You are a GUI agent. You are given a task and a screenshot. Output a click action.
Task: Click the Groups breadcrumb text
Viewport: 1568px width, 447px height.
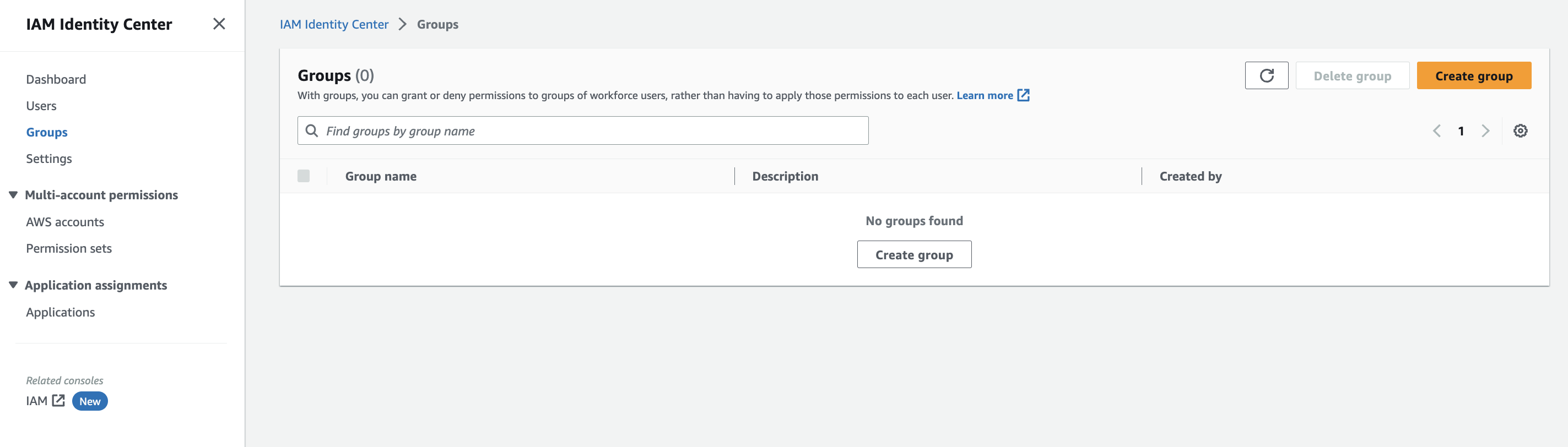[x=437, y=24]
